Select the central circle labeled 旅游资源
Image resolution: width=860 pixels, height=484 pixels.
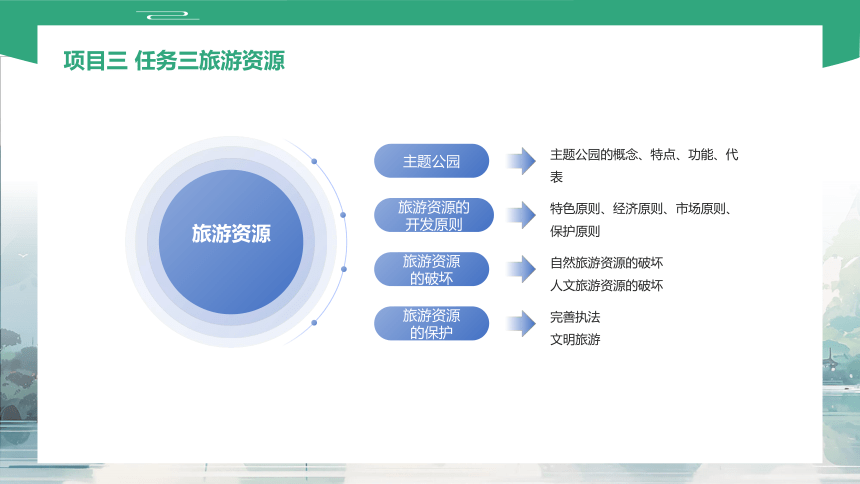(231, 241)
